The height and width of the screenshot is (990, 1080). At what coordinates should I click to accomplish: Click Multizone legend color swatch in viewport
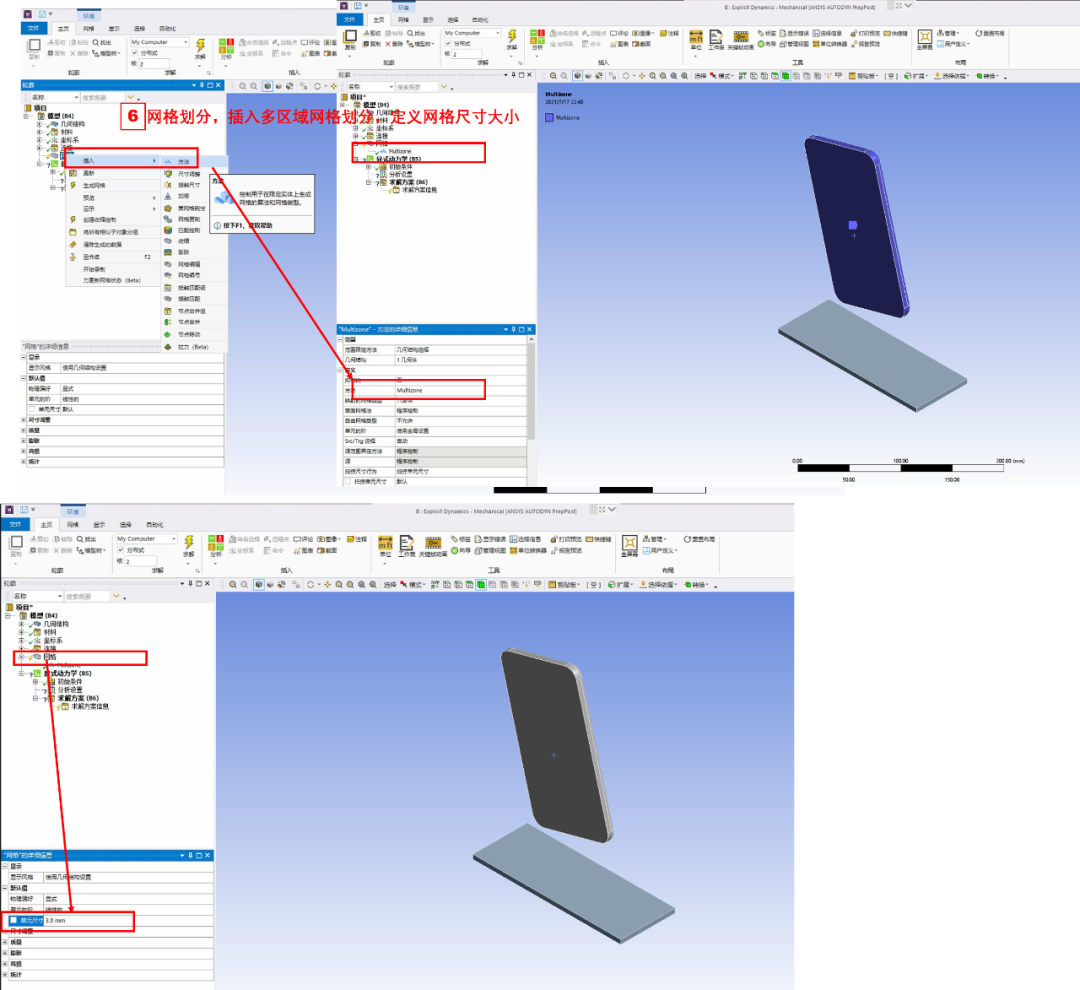tap(549, 118)
